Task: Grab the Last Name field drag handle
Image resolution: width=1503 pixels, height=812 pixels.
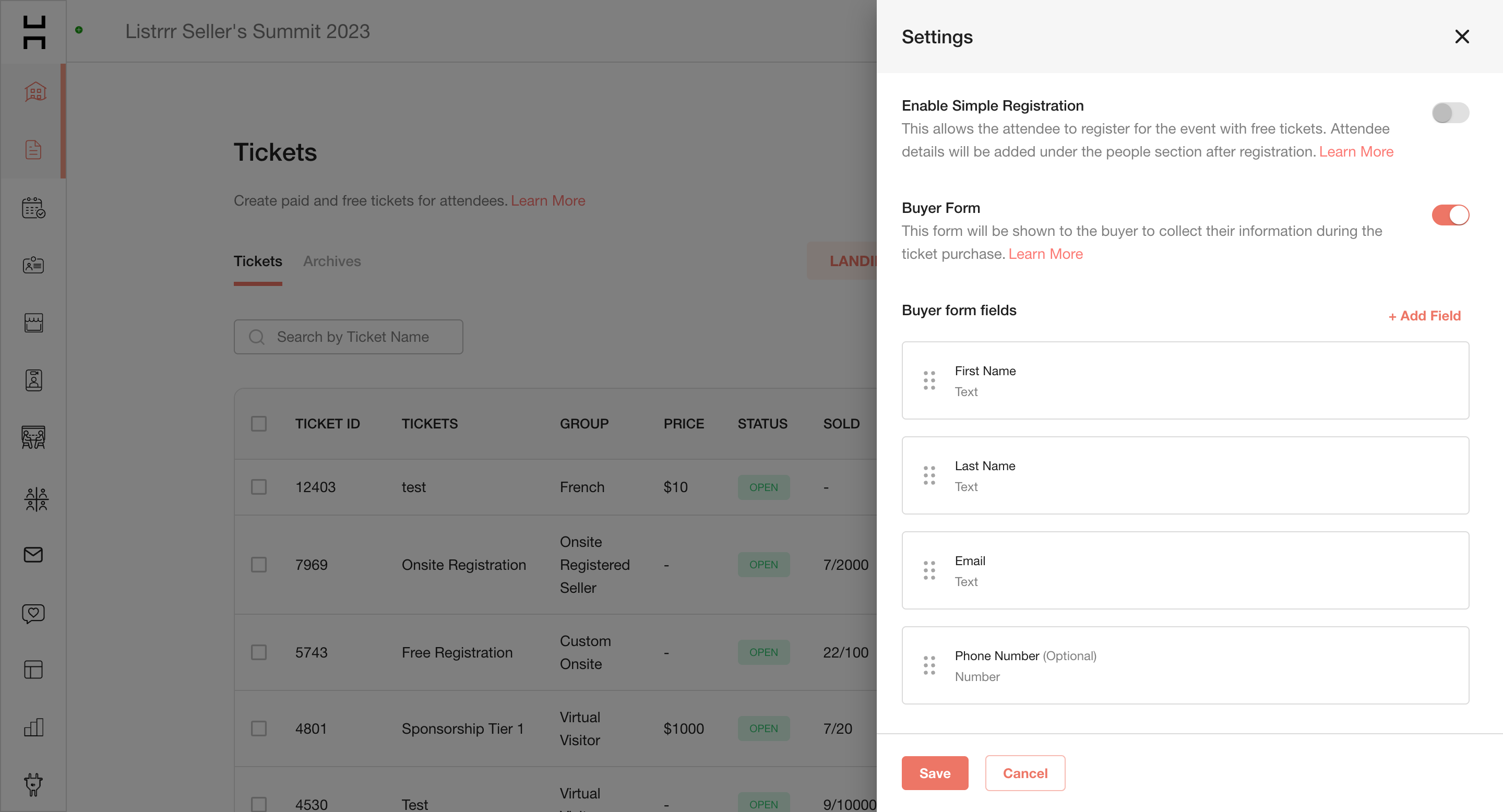Action: click(x=929, y=475)
